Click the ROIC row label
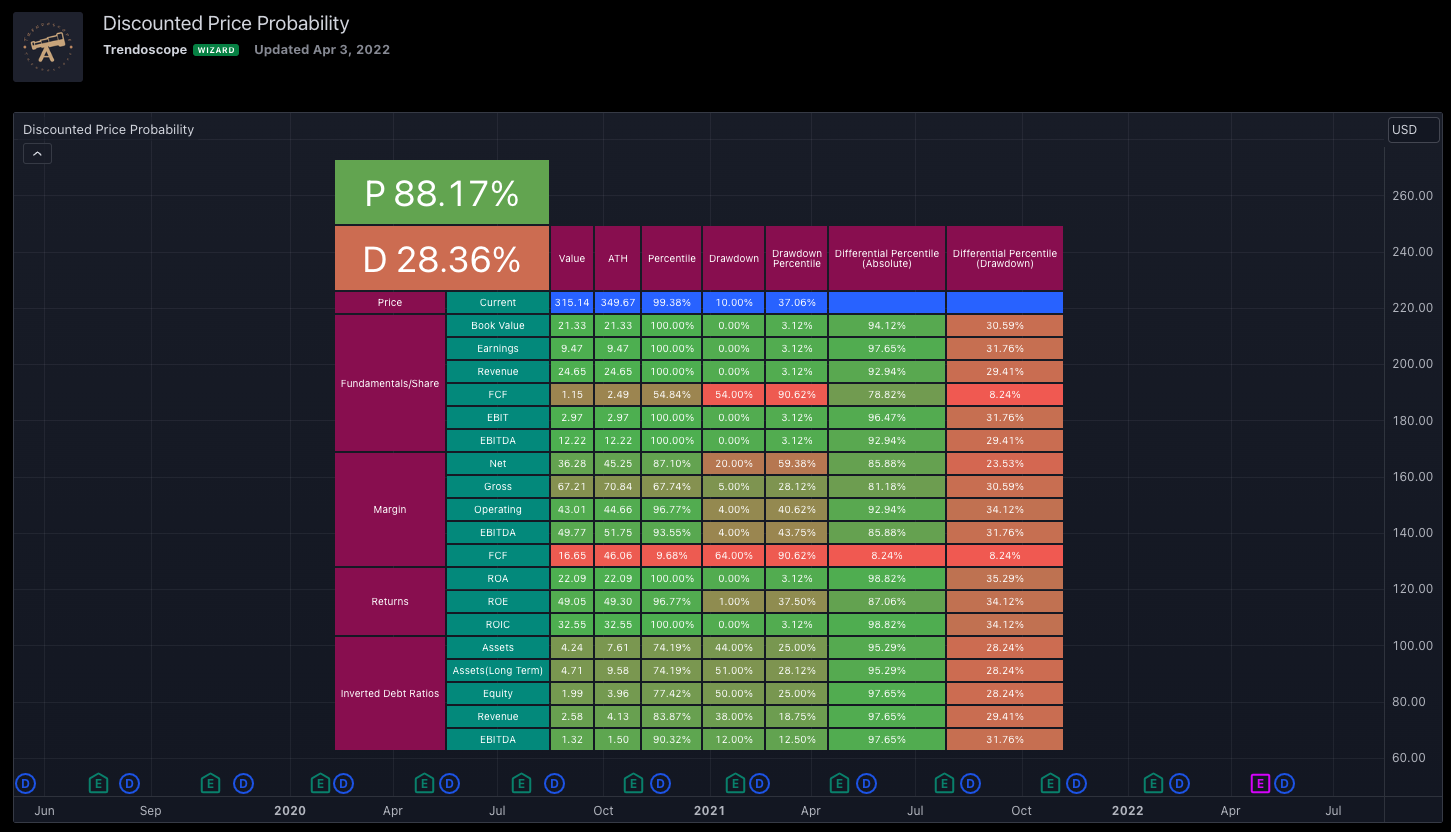 tap(498, 624)
